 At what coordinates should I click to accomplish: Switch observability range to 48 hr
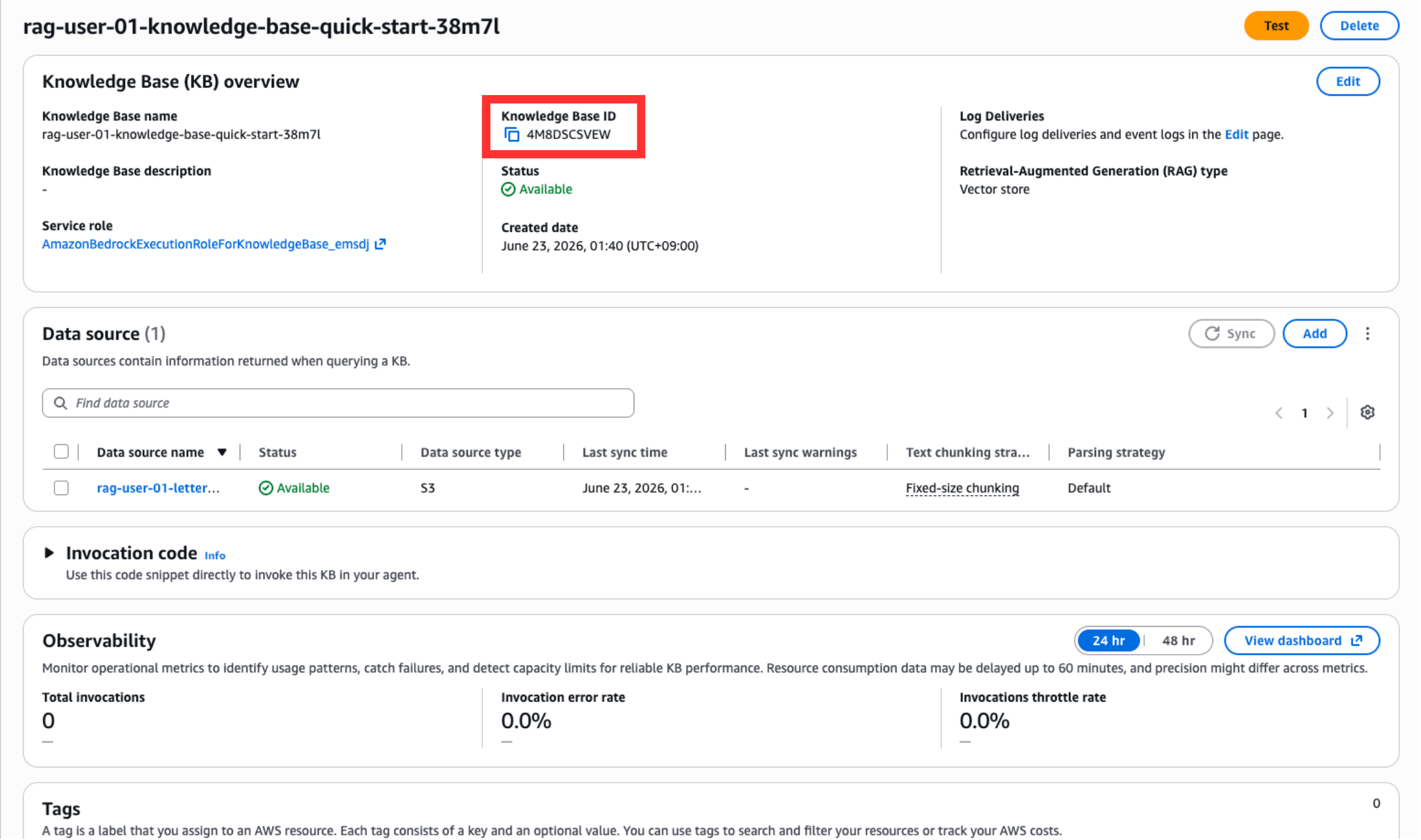coord(1178,641)
